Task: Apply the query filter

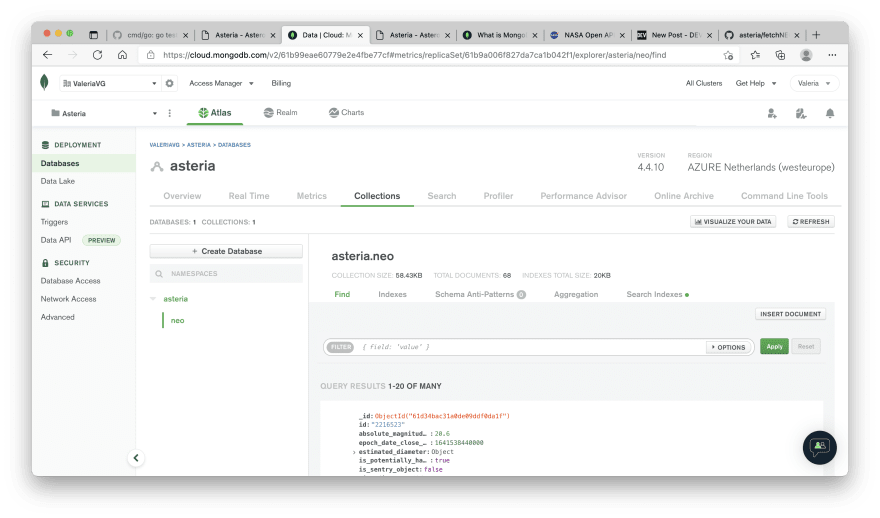Action: pos(774,346)
